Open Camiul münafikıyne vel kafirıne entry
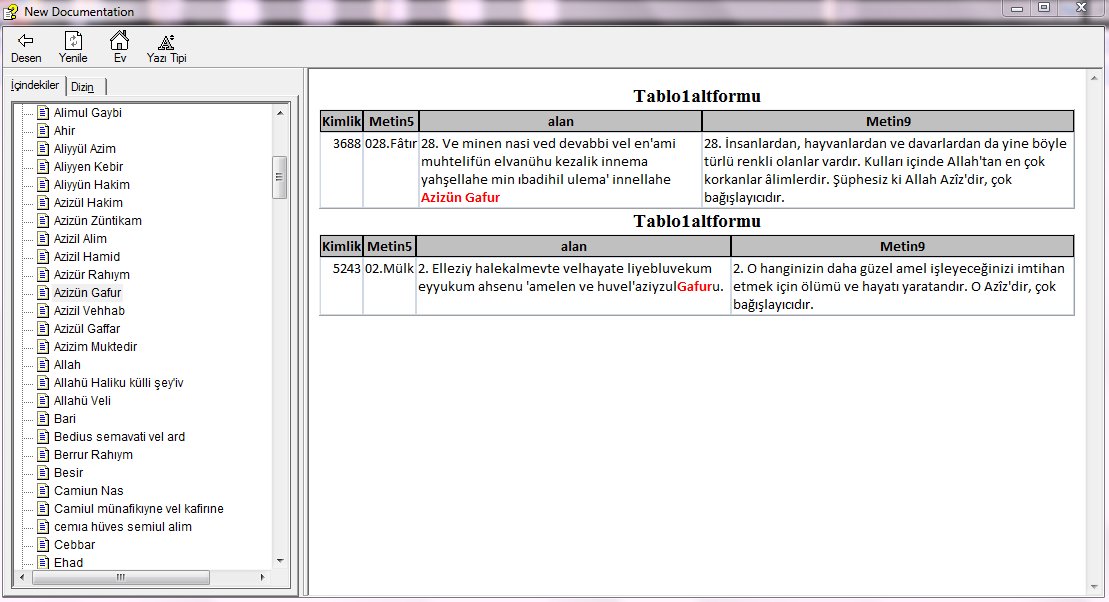Image resolution: width=1109 pixels, height=602 pixels. coord(138,509)
